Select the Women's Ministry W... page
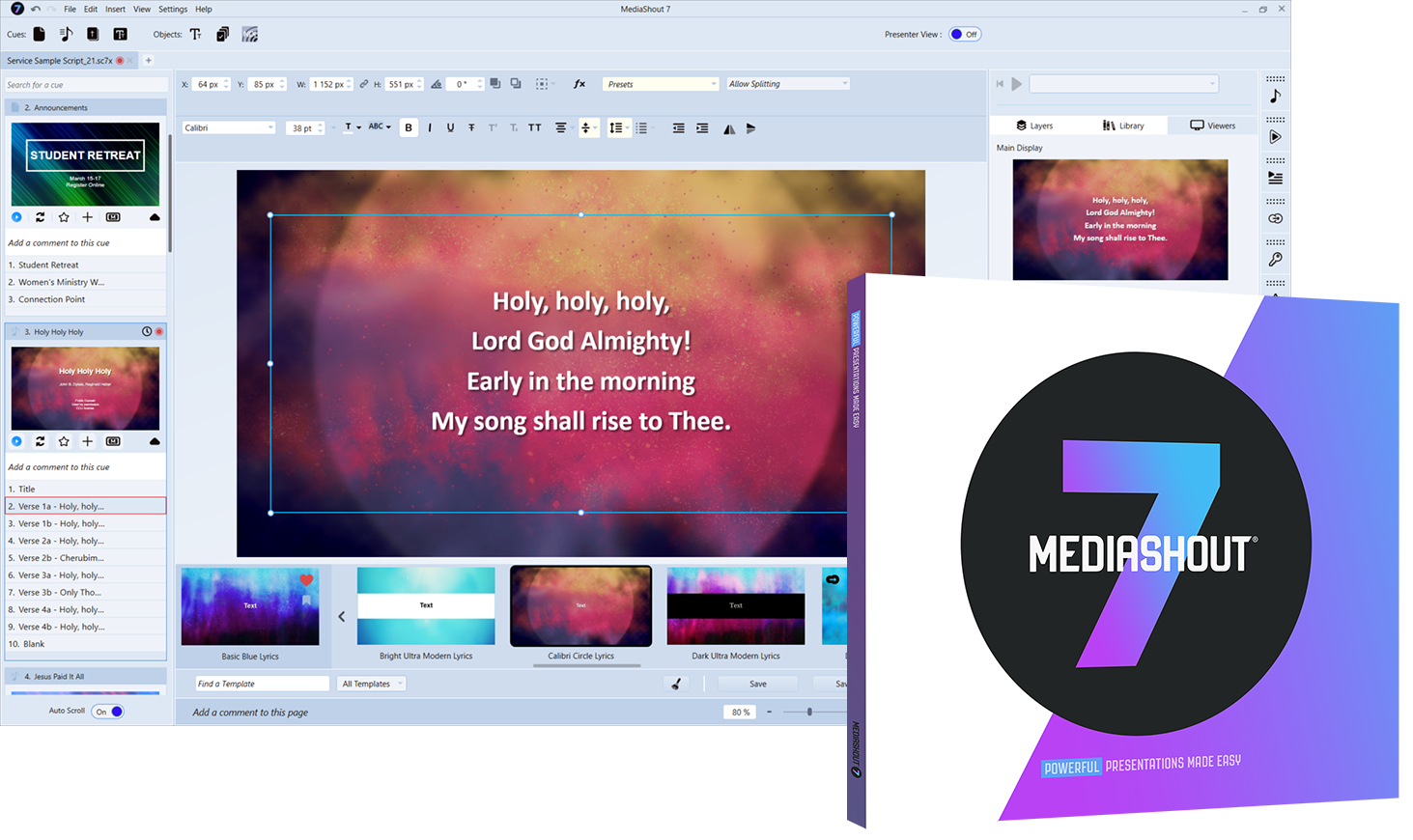1413x840 pixels. 86,282
